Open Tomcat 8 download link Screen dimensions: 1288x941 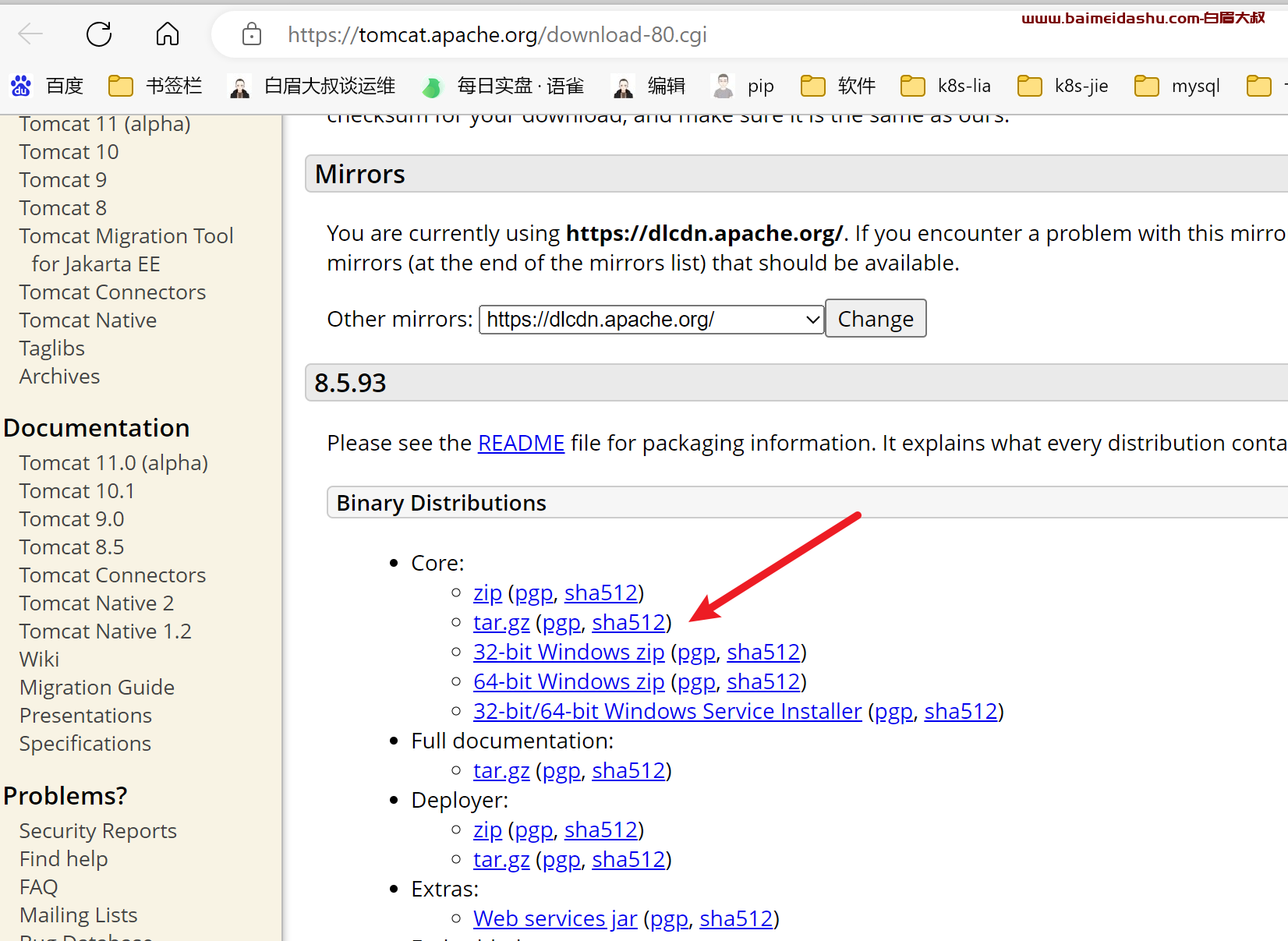click(62, 208)
